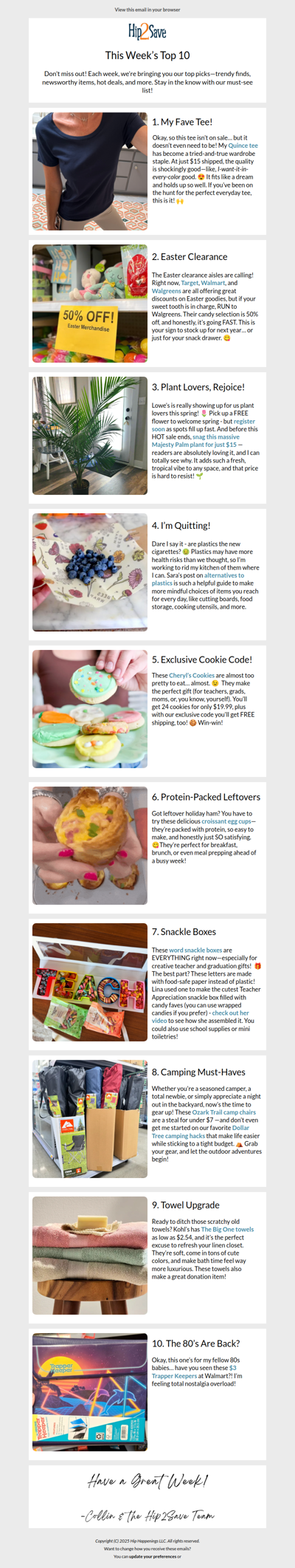Open the 'Ozark Trail camp chairs' link
Image resolution: width=295 pixels, height=1568 pixels.
point(224,1112)
